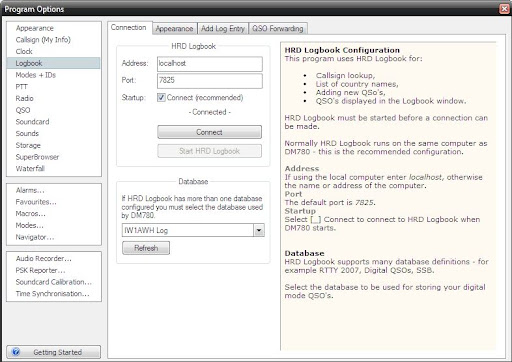Click the Refresh database button

click(x=146, y=248)
